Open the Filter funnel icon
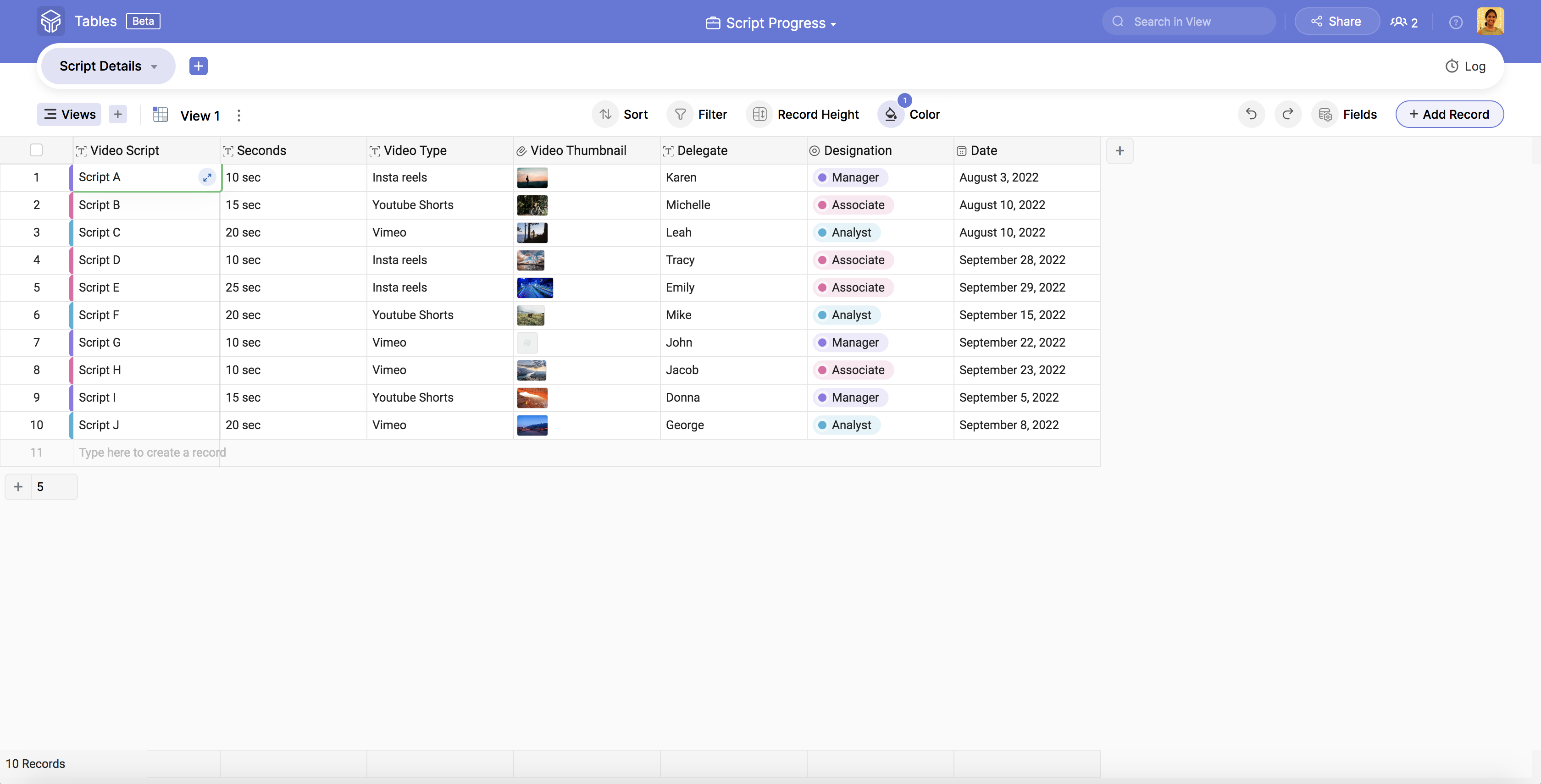The height and width of the screenshot is (784, 1541). 680,114
